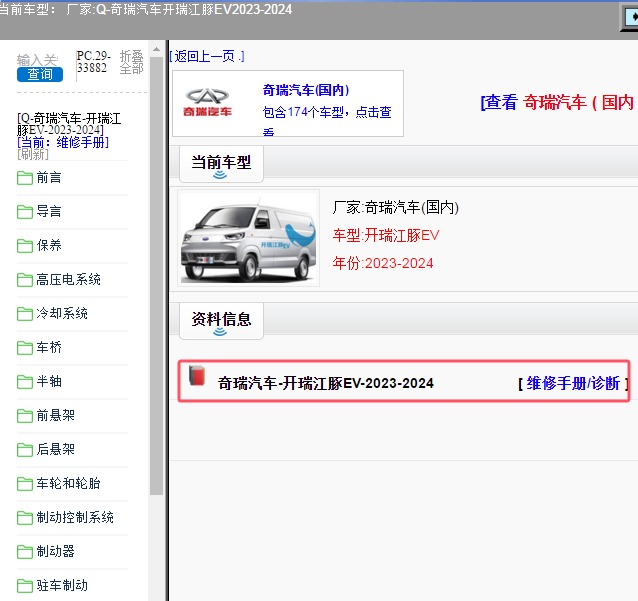Open the 车桥 folder icon
Screen dimensions: 638x601
tap(25, 347)
